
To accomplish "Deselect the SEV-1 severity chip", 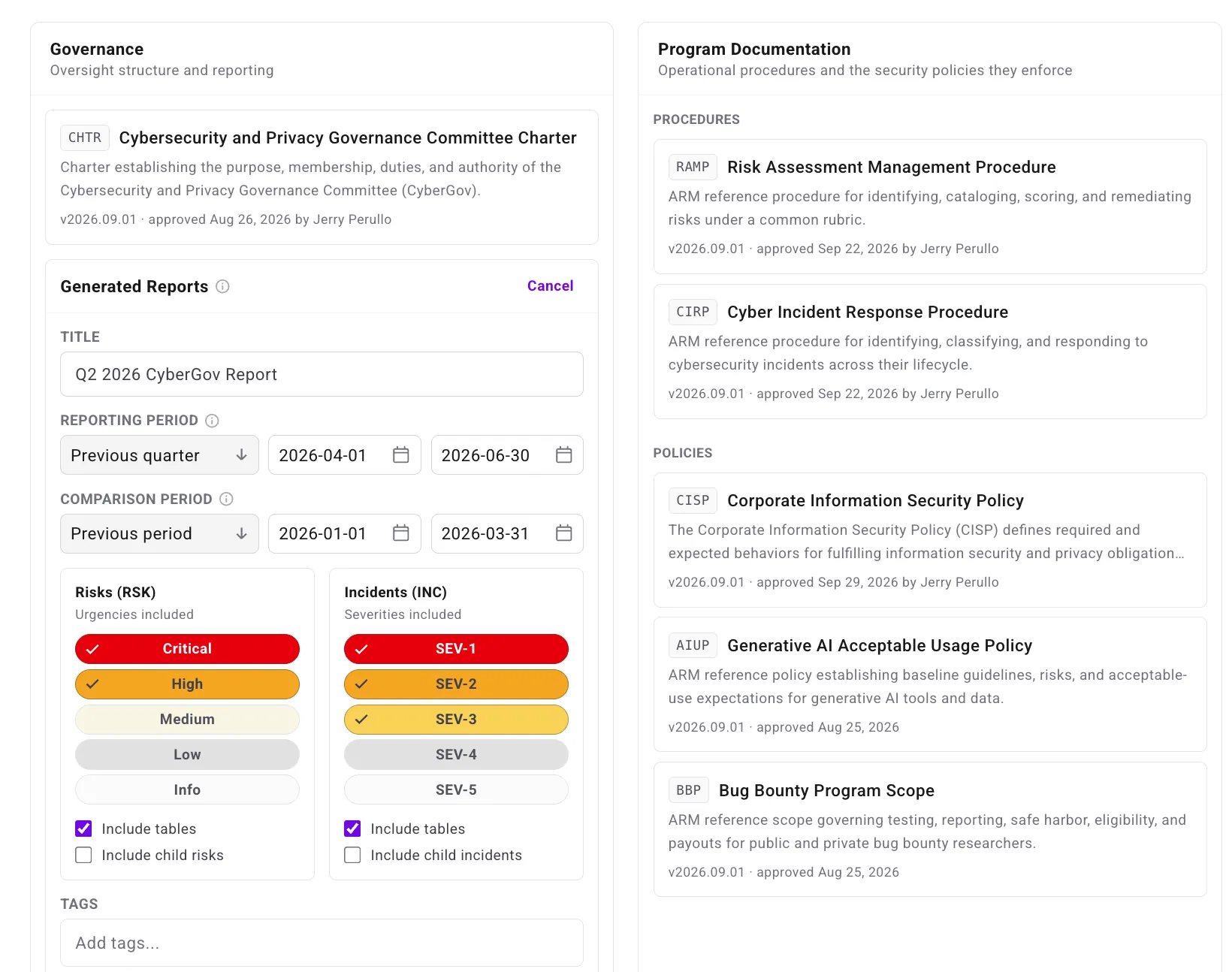I will click(456, 649).
